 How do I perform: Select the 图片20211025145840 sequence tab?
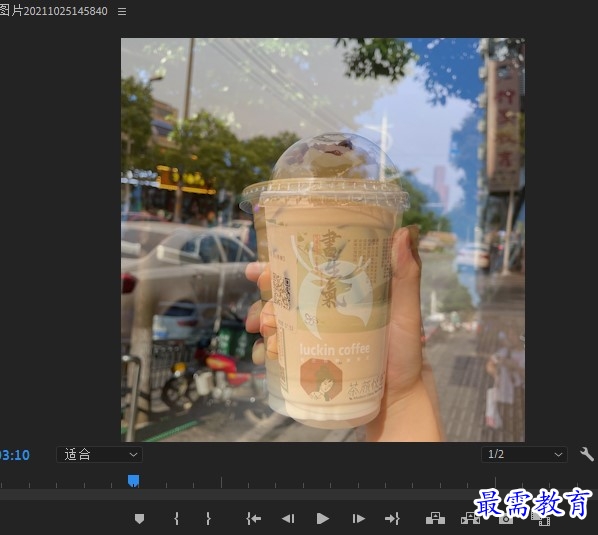pyautogui.click(x=53, y=11)
